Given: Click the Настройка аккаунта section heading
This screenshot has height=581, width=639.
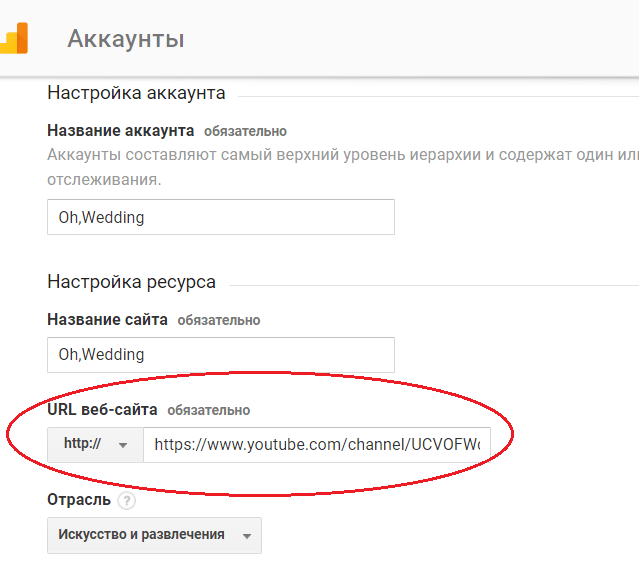Looking at the screenshot, I should pyautogui.click(x=136, y=93).
